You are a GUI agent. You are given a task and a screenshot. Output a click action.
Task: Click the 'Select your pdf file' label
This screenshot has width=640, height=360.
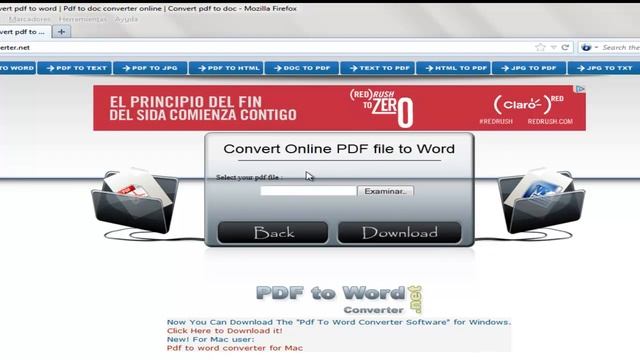(249, 178)
